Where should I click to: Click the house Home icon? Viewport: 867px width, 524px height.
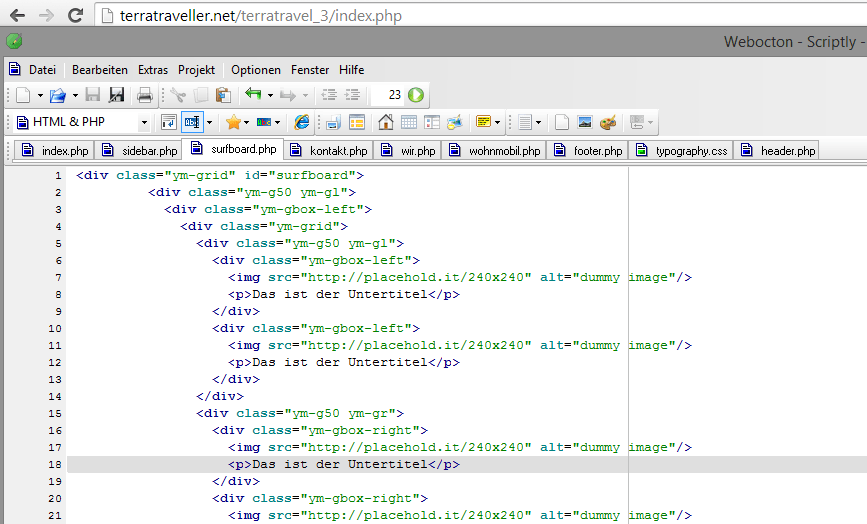pos(385,122)
